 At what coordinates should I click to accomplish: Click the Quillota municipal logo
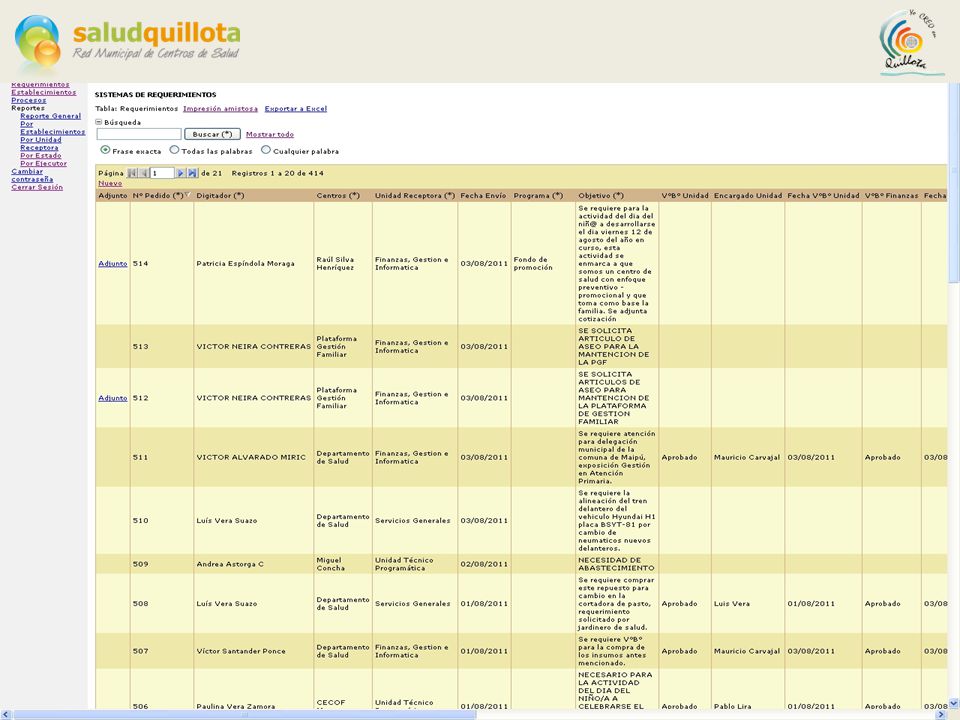tap(911, 42)
